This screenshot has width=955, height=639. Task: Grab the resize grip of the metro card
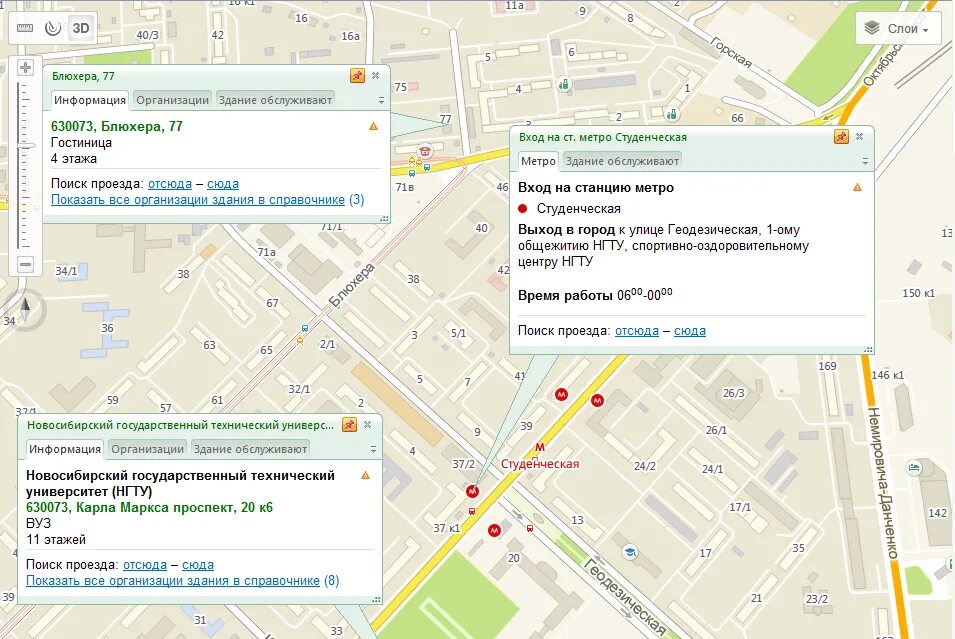869,349
